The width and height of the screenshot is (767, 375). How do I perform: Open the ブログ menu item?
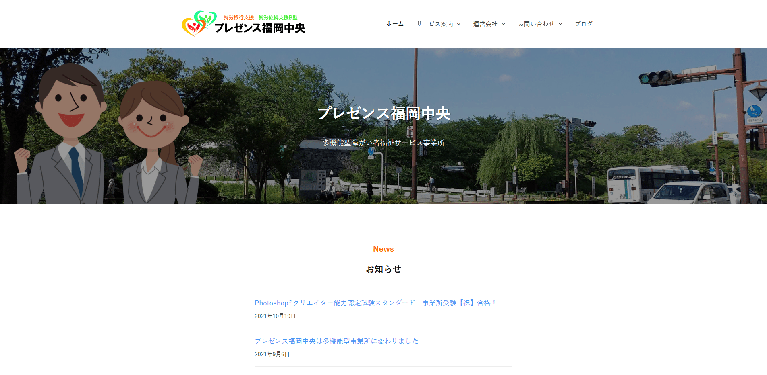click(x=584, y=23)
